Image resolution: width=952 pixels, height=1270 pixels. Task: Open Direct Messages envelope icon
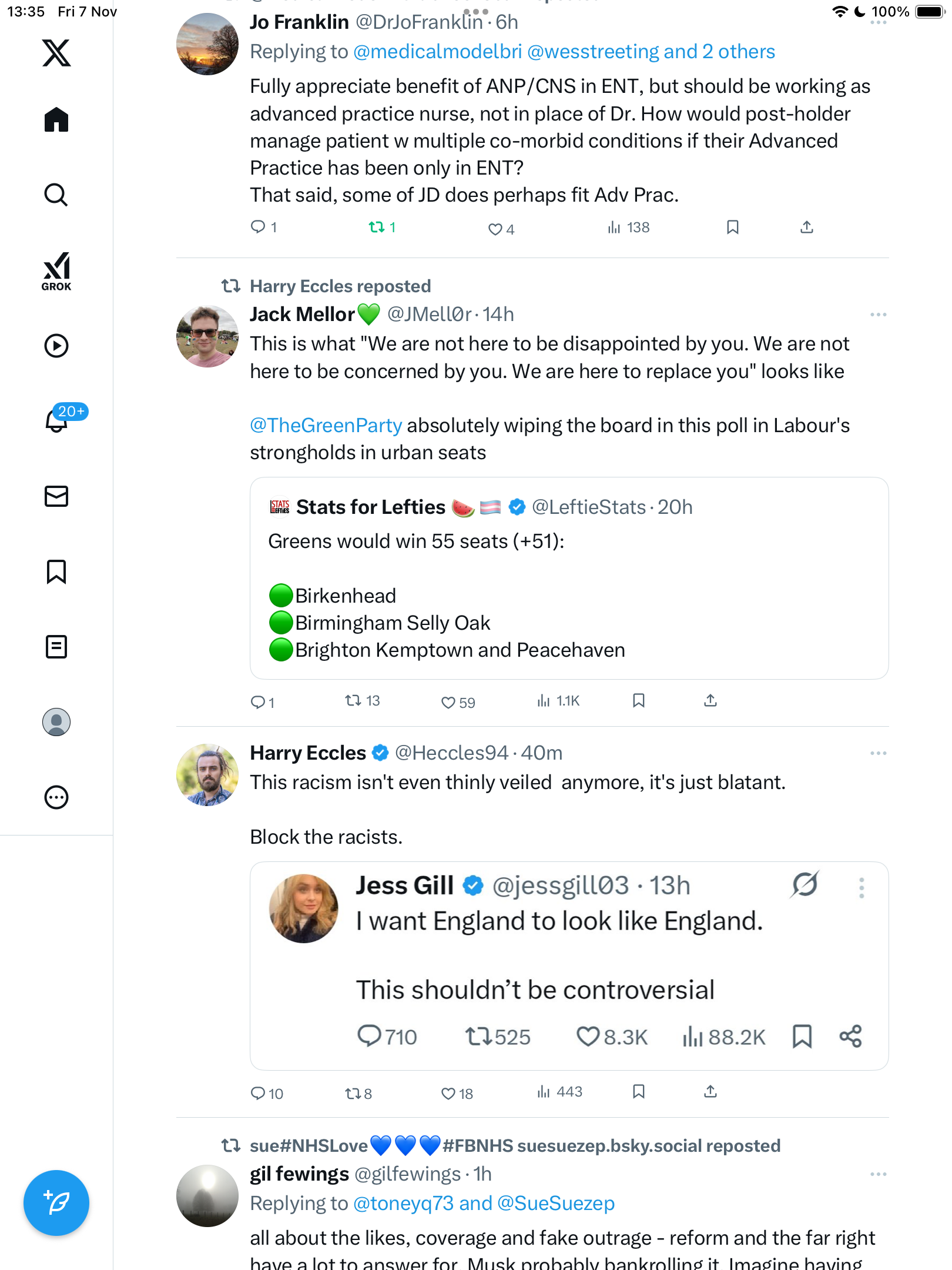[x=56, y=496]
